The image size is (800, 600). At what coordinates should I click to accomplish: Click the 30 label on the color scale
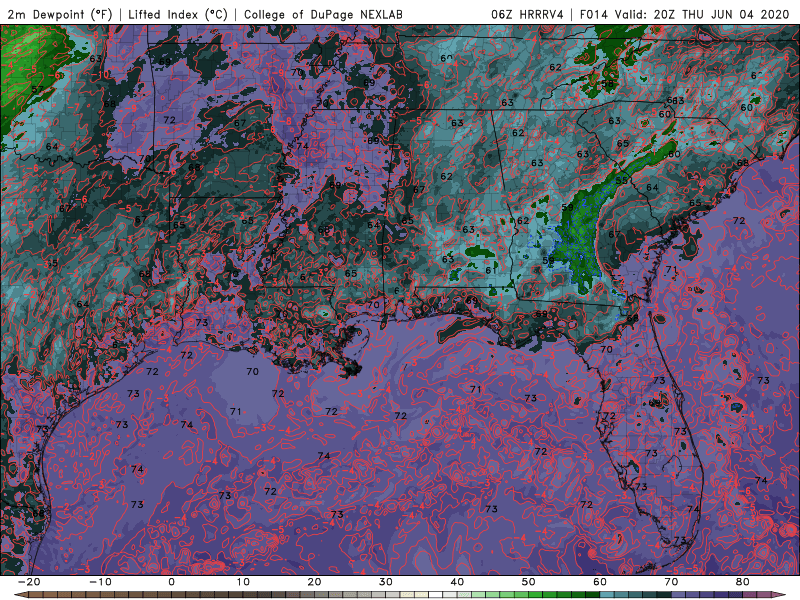point(386,582)
